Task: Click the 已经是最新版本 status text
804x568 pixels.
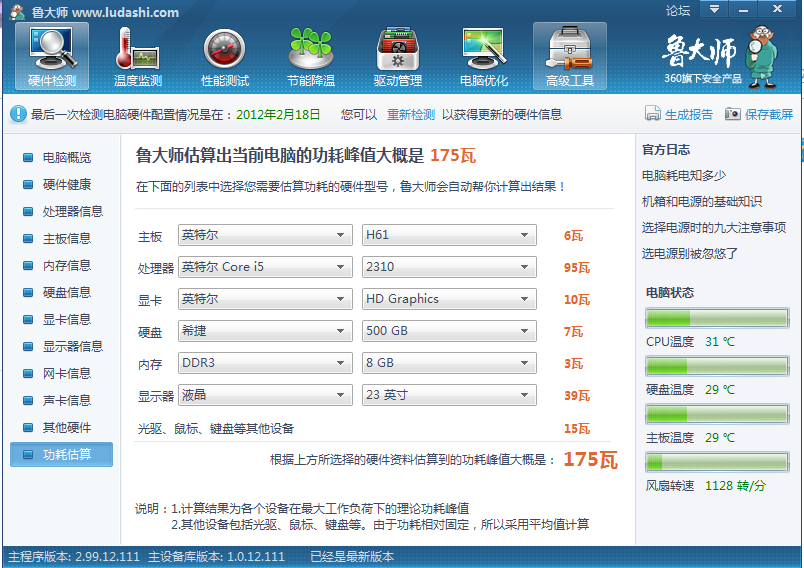Action: (x=352, y=557)
